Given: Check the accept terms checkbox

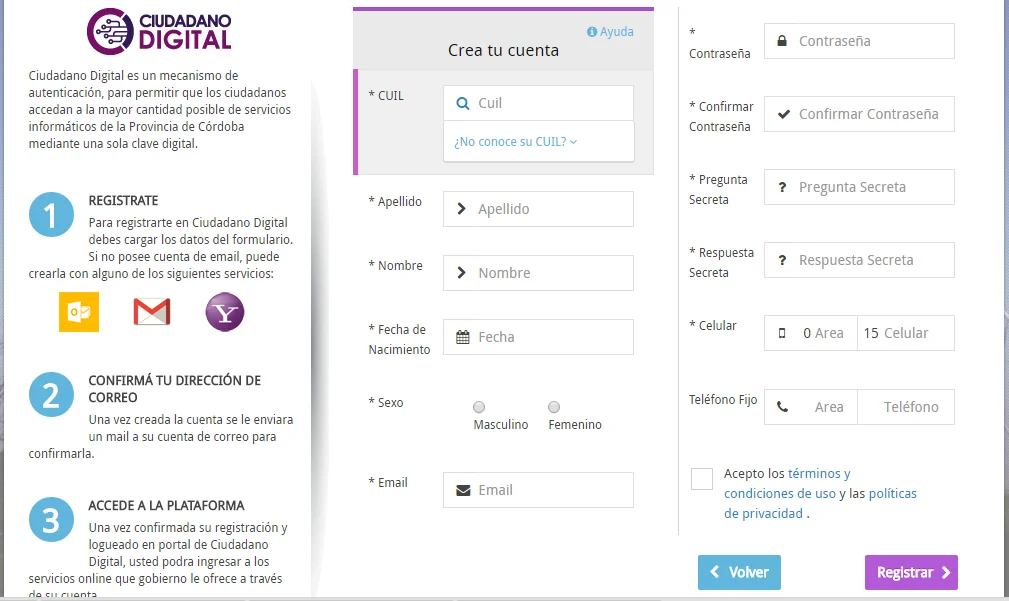Looking at the screenshot, I should [x=701, y=479].
